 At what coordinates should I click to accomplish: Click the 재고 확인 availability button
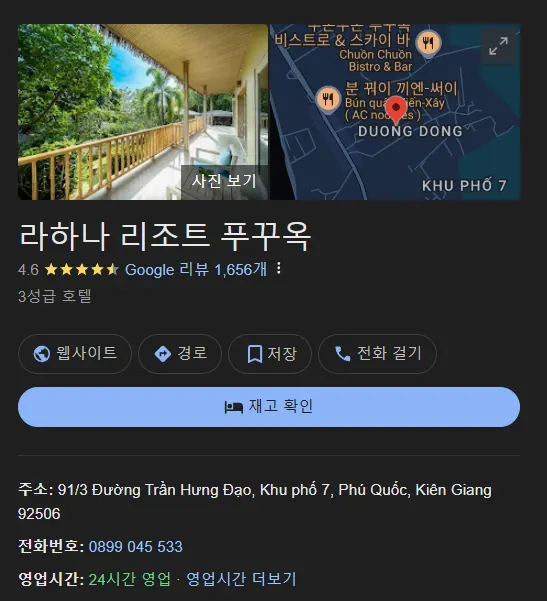(269, 407)
